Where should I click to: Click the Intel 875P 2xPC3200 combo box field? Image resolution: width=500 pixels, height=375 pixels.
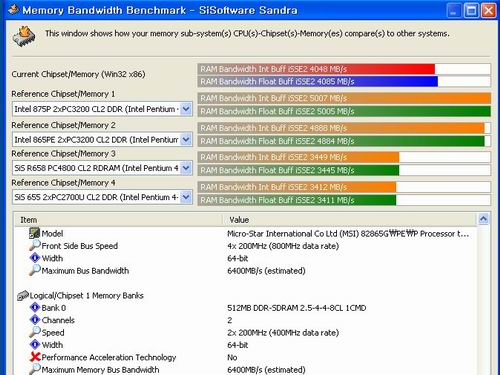coord(102,109)
